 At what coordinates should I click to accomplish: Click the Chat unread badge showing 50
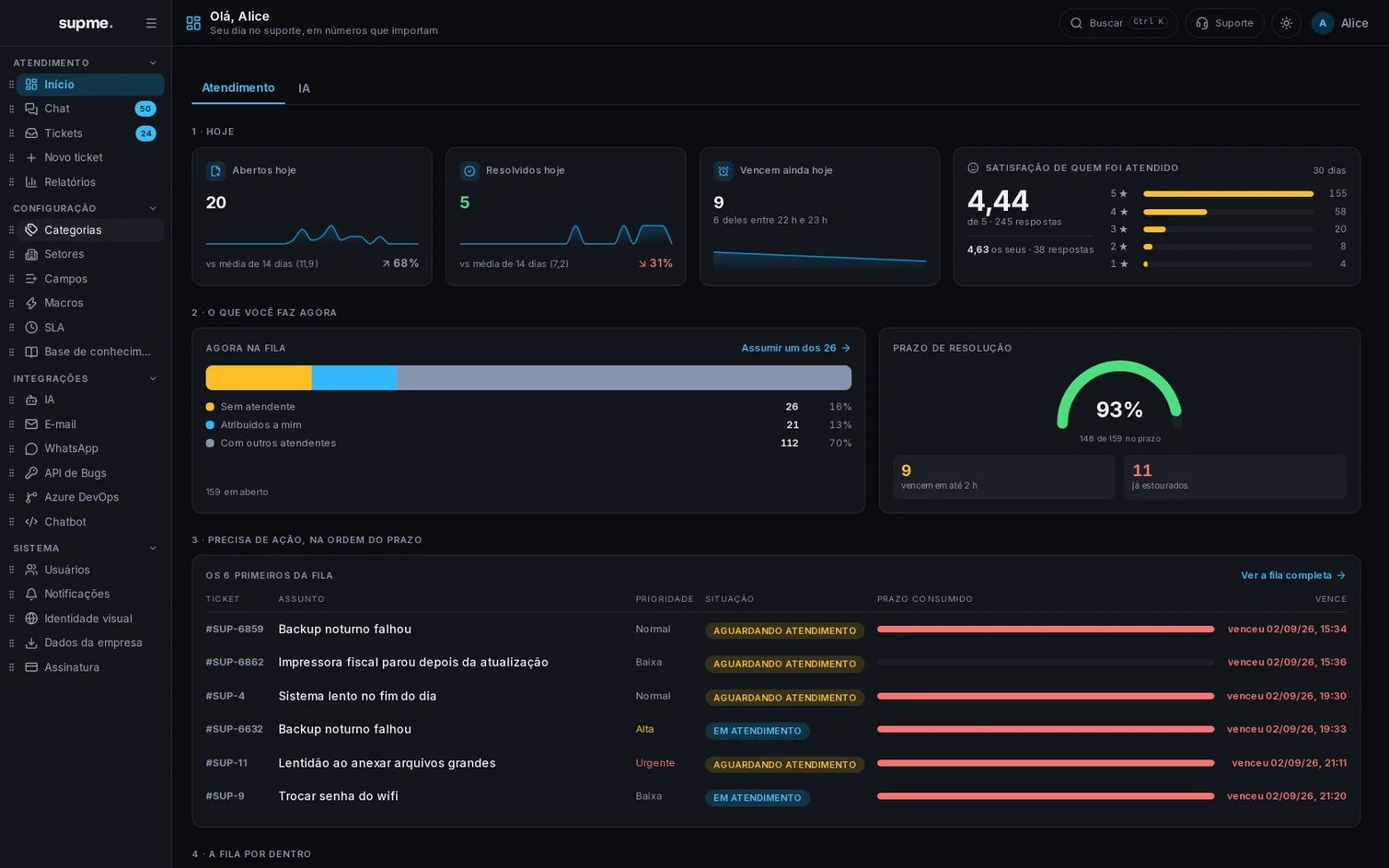coord(145,109)
